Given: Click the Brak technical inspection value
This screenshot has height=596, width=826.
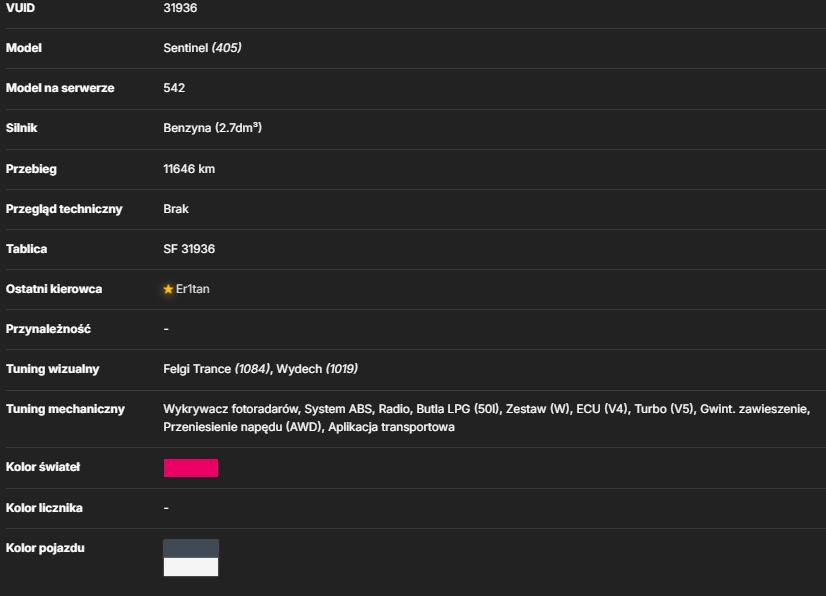Looking at the screenshot, I should (x=176, y=209).
